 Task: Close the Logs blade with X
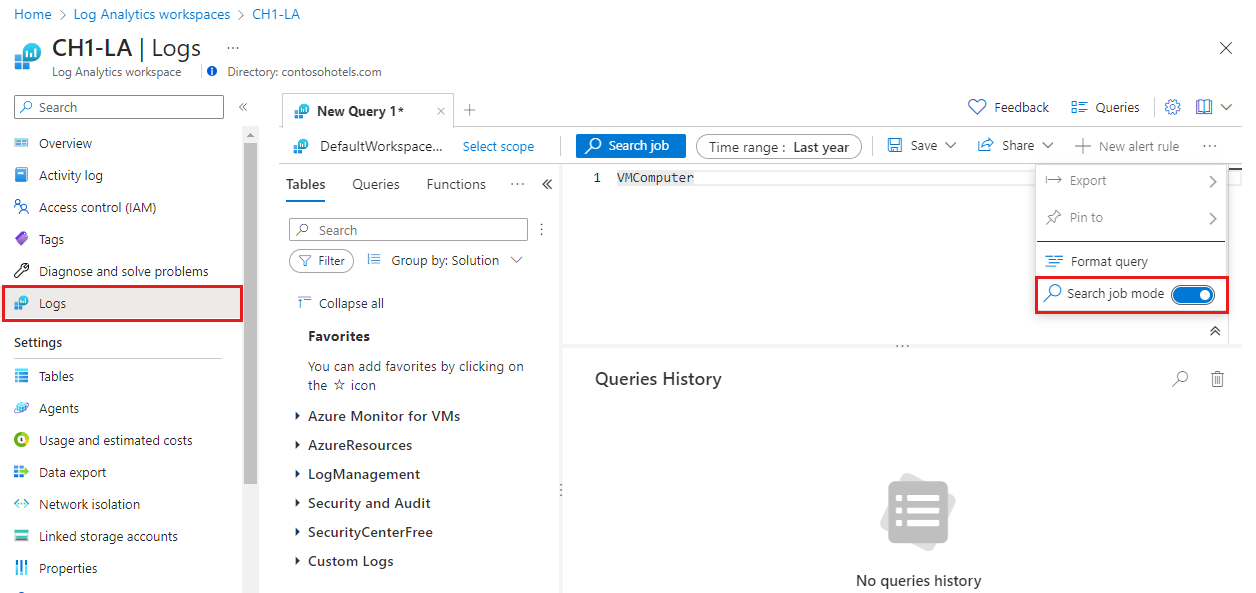pyautogui.click(x=1226, y=48)
